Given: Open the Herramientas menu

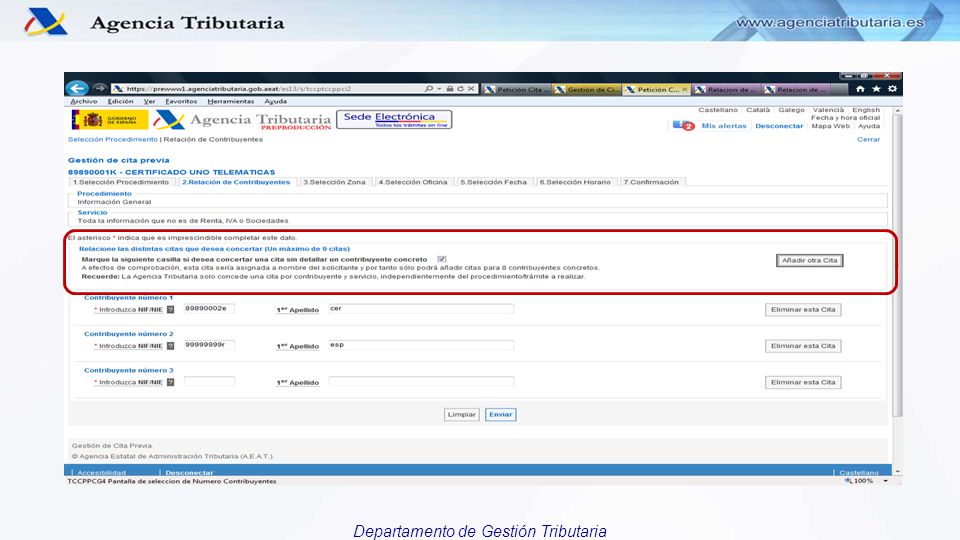Looking at the screenshot, I should 230,102.
